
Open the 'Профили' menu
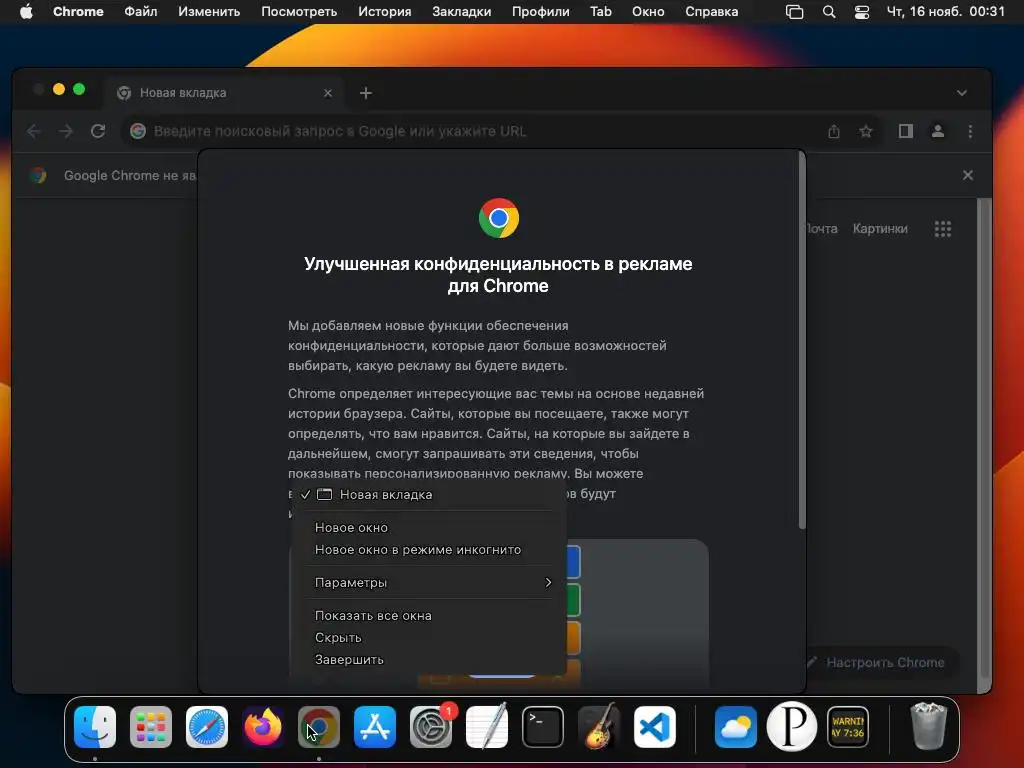pyautogui.click(x=541, y=11)
